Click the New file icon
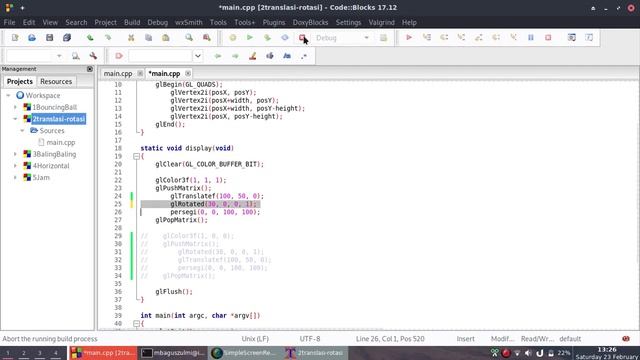 pos(15,38)
